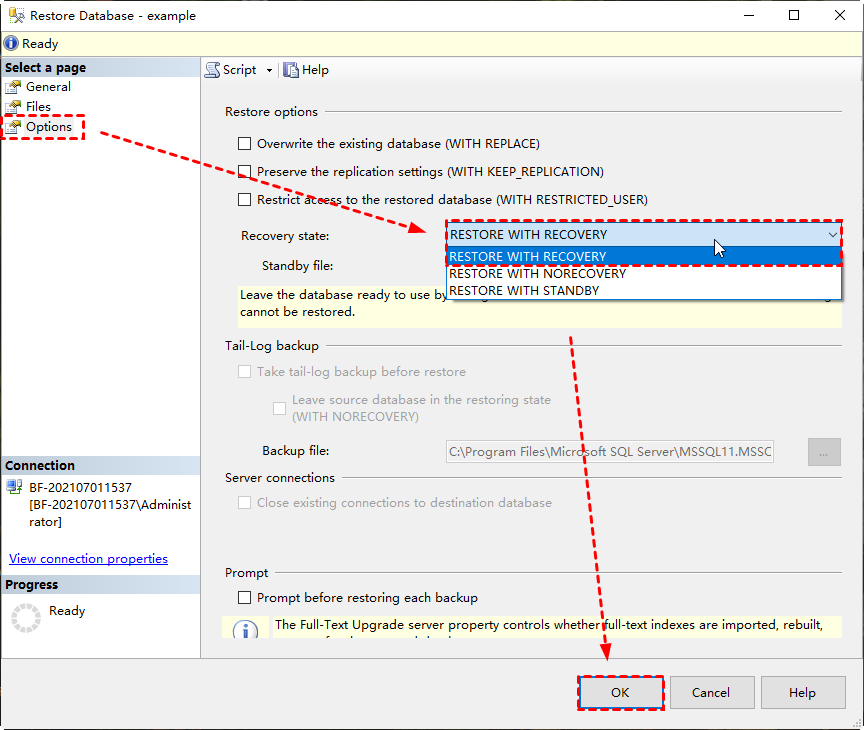Confirm the restore with the OK button
Image resolution: width=864 pixels, height=730 pixels.
pyautogui.click(x=620, y=692)
